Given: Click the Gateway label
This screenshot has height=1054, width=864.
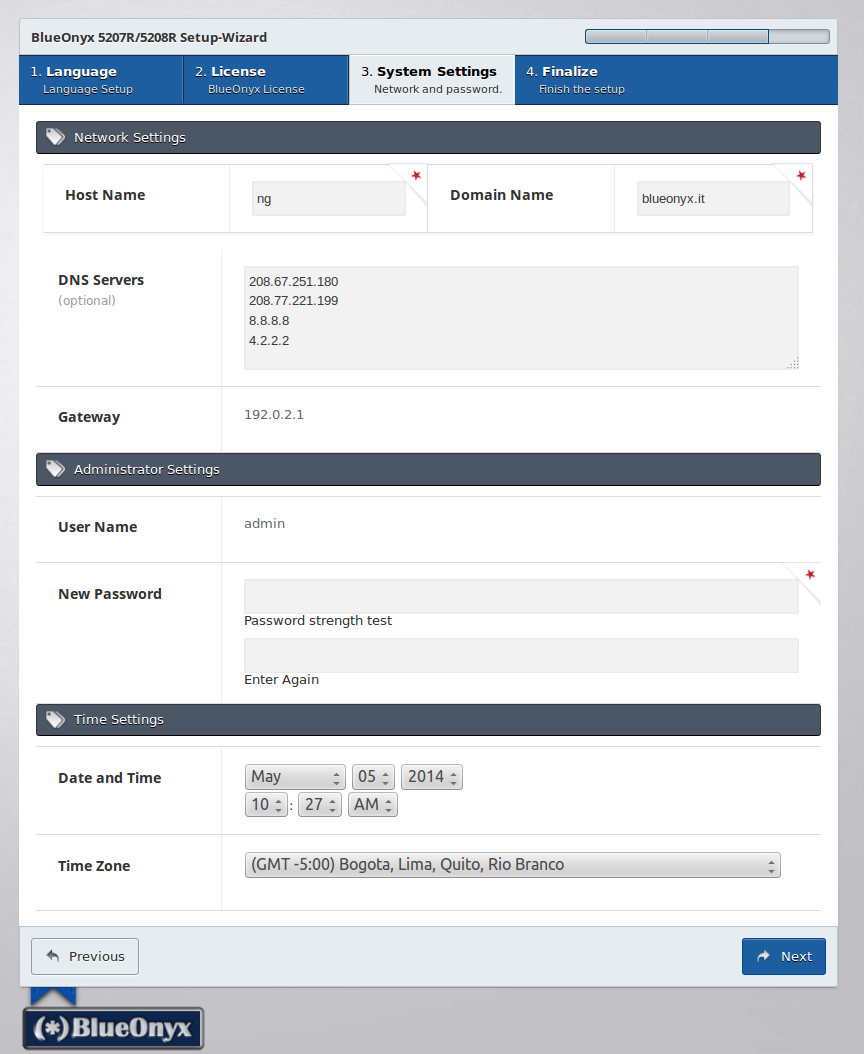Looking at the screenshot, I should tap(89, 417).
